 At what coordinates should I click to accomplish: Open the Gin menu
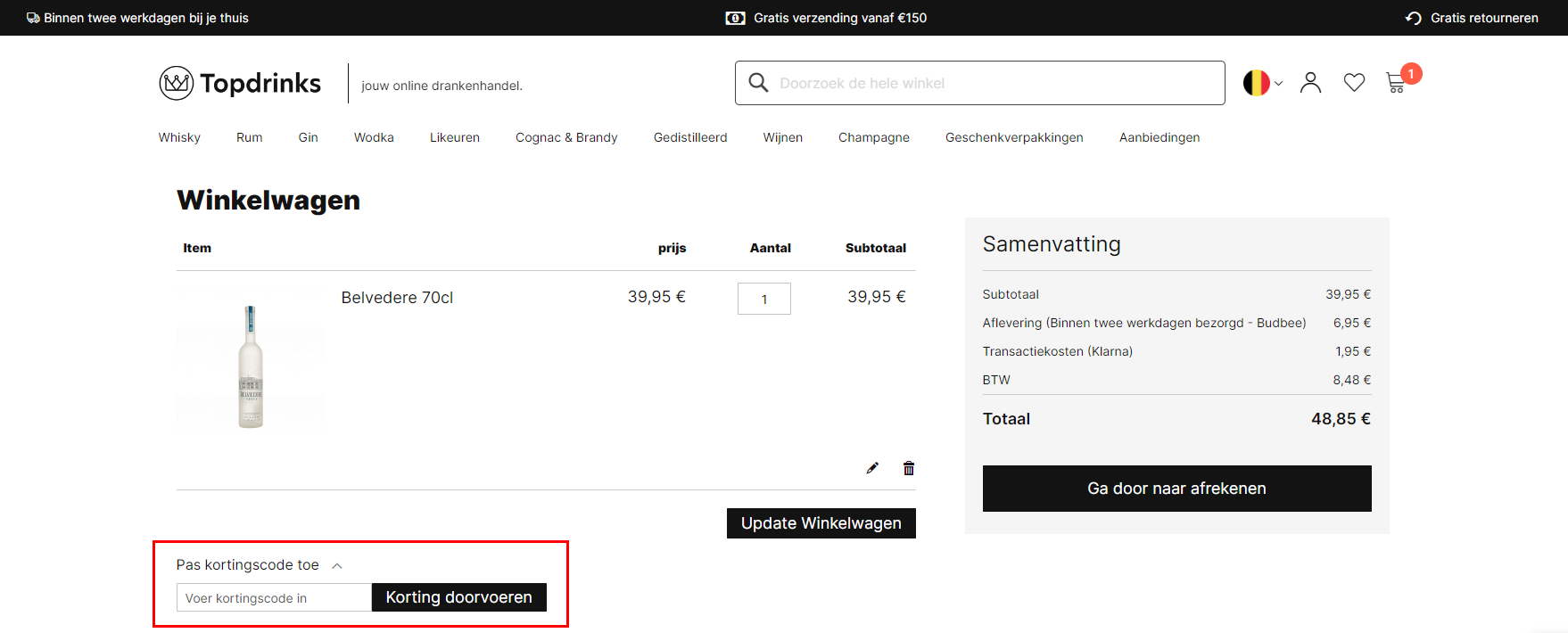tap(309, 137)
